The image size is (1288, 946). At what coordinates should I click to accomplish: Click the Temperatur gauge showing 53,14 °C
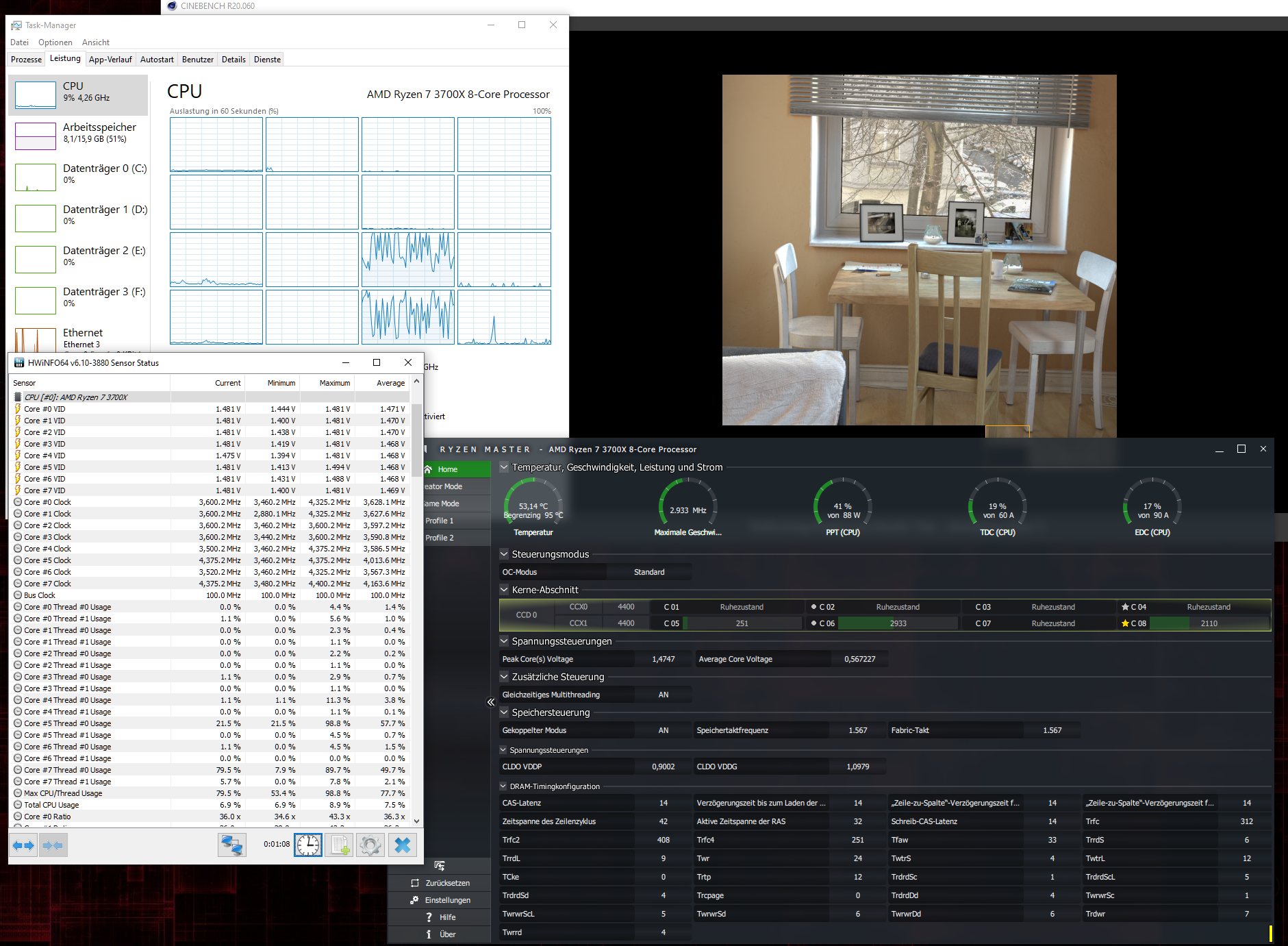tap(533, 508)
